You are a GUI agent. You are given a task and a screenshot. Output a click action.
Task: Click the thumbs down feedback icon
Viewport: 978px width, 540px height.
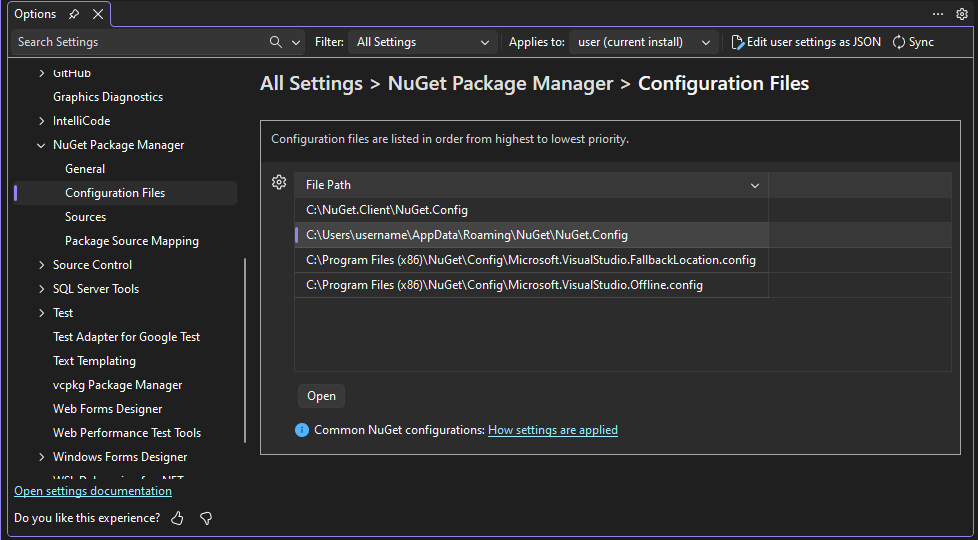tap(206, 518)
